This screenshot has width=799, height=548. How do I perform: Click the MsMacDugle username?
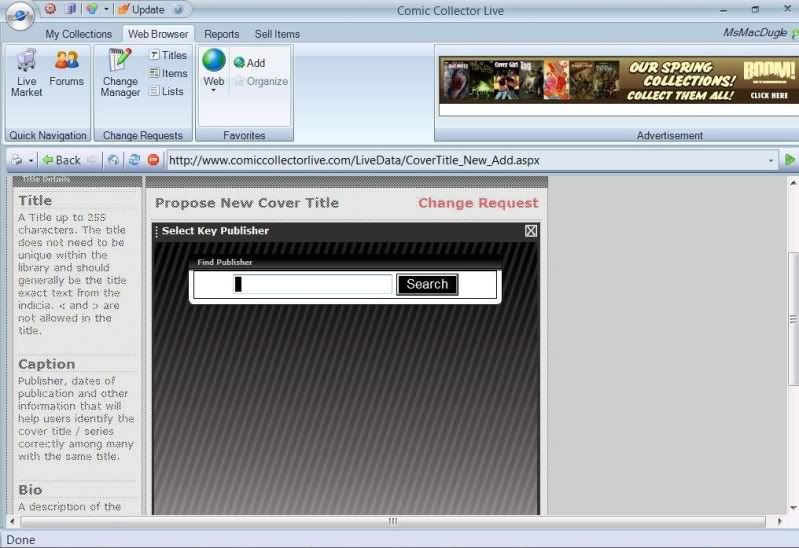click(755, 33)
